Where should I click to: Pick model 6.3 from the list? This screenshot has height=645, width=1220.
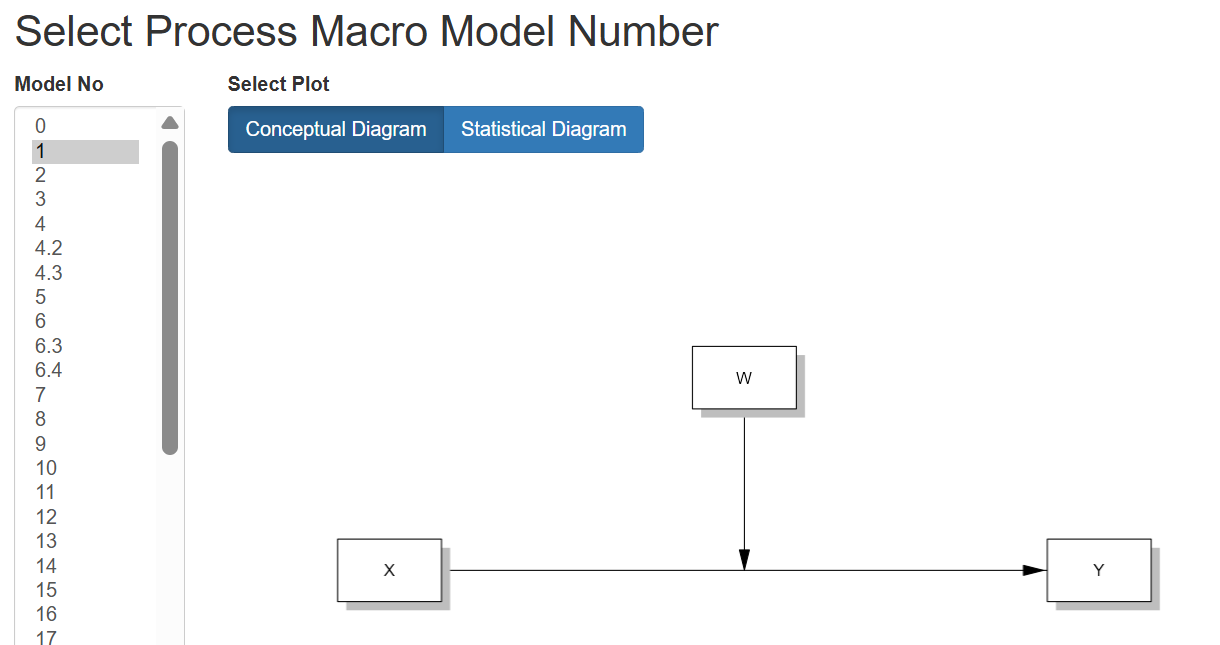(x=49, y=346)
